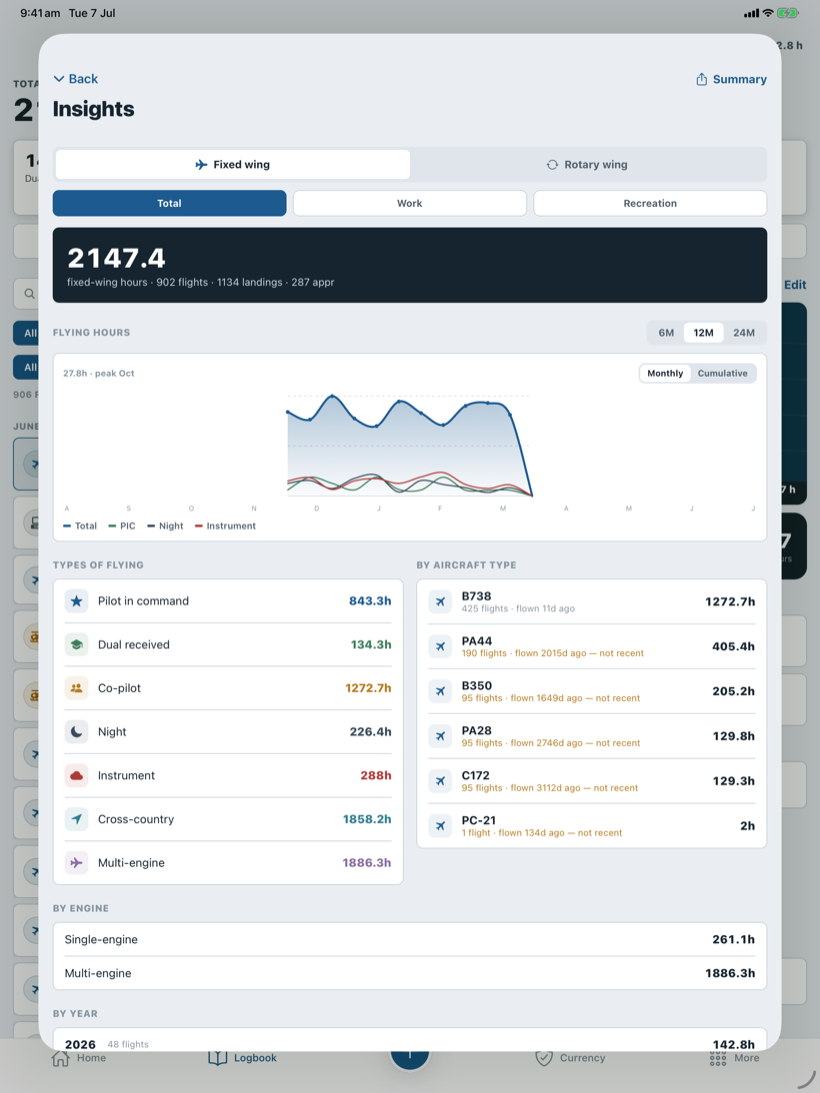Tap the airplane icon in Fixed wing
Screen dimensions: 820x1093
(x=202, y=165)
